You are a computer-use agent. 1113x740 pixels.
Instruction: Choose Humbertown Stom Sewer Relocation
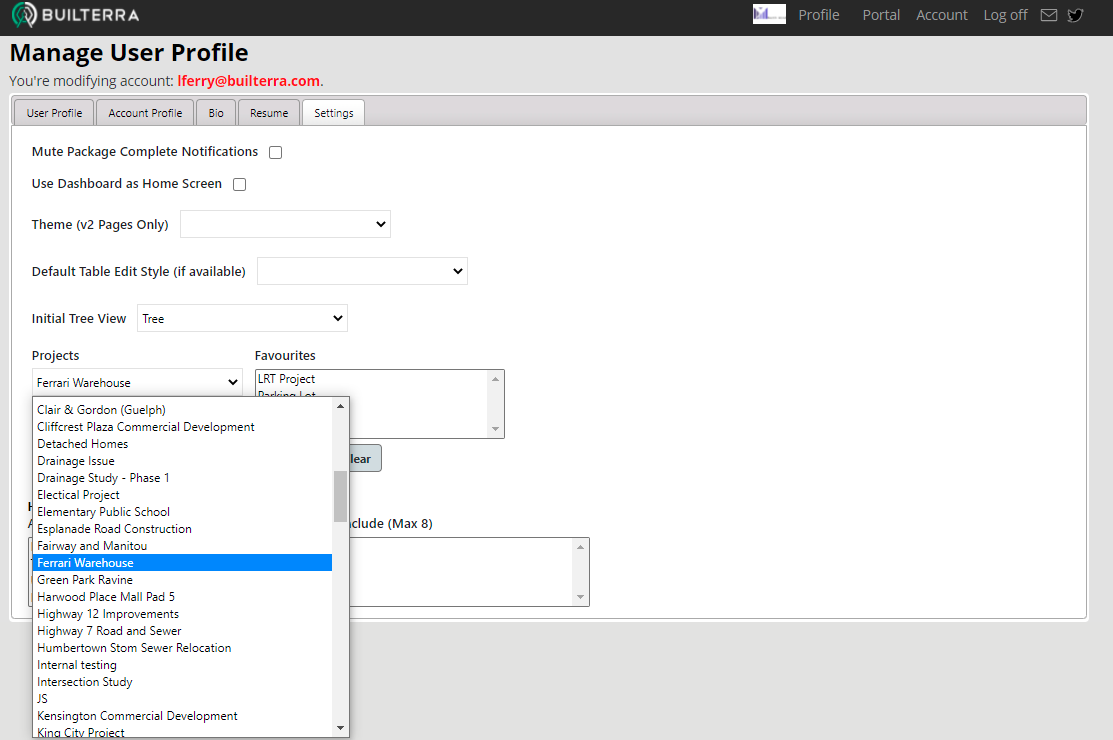point(182,648)
